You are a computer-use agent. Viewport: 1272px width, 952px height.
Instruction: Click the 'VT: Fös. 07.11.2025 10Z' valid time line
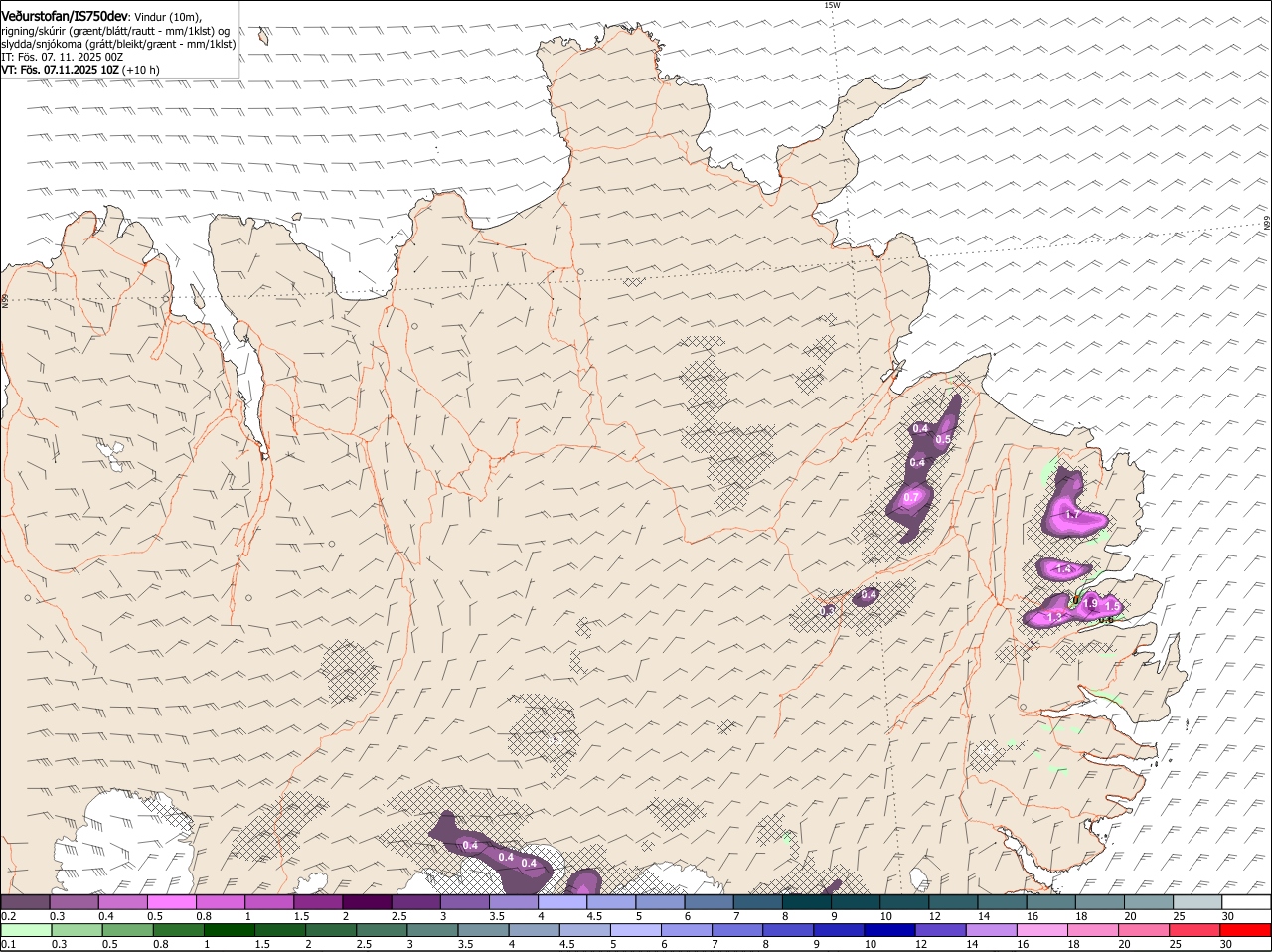[x=62, y=70]
